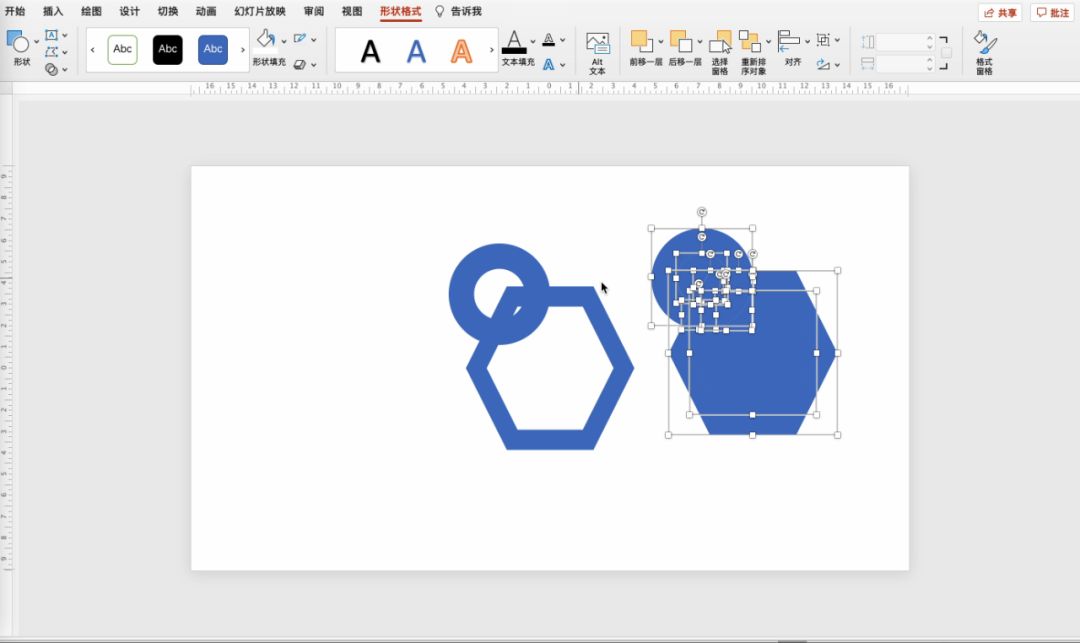The height and width of the screenshot is (643, 1080).
Task: Click the shape width input field
Action: click(901, 64)
